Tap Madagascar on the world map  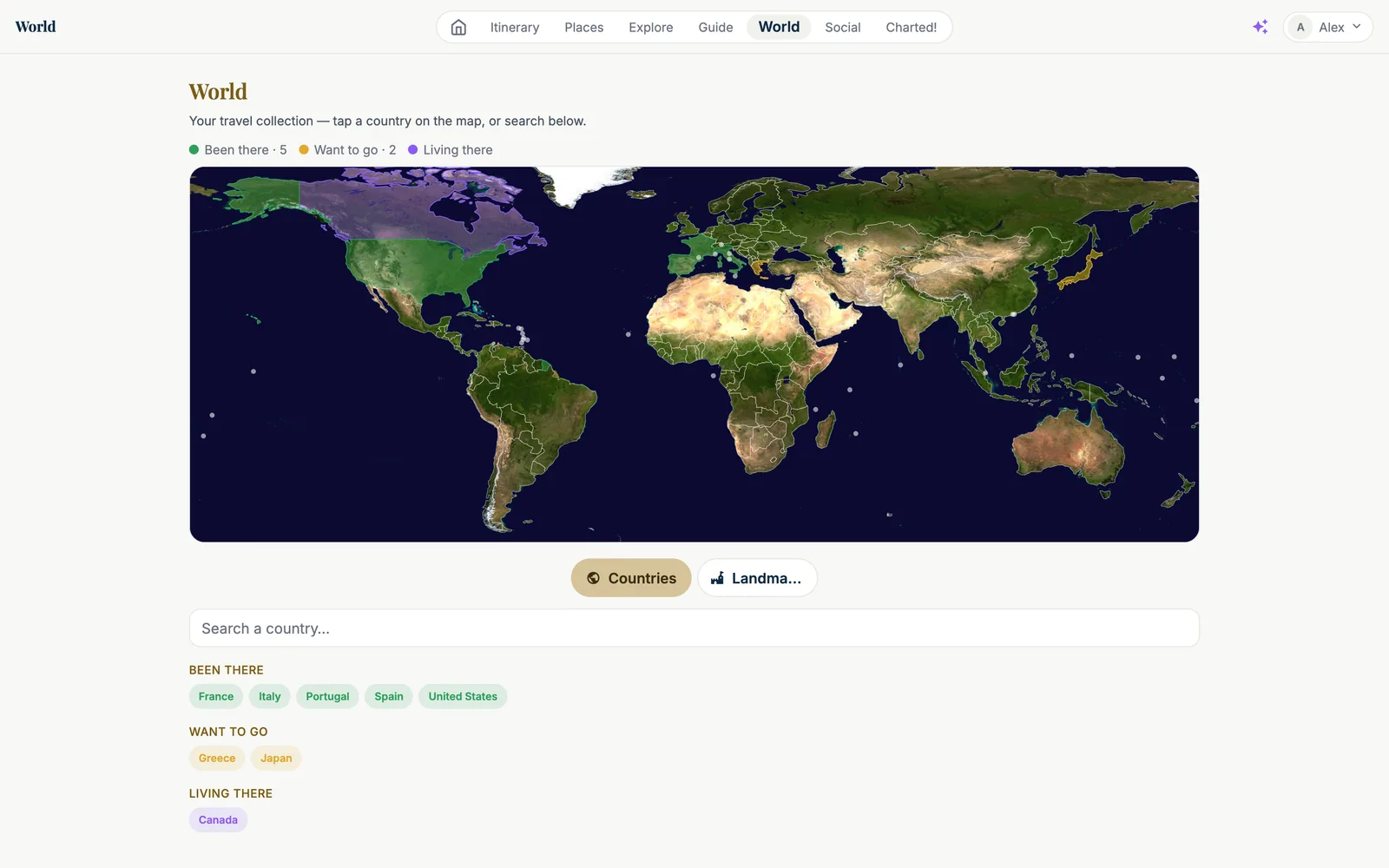pos(826,430)
